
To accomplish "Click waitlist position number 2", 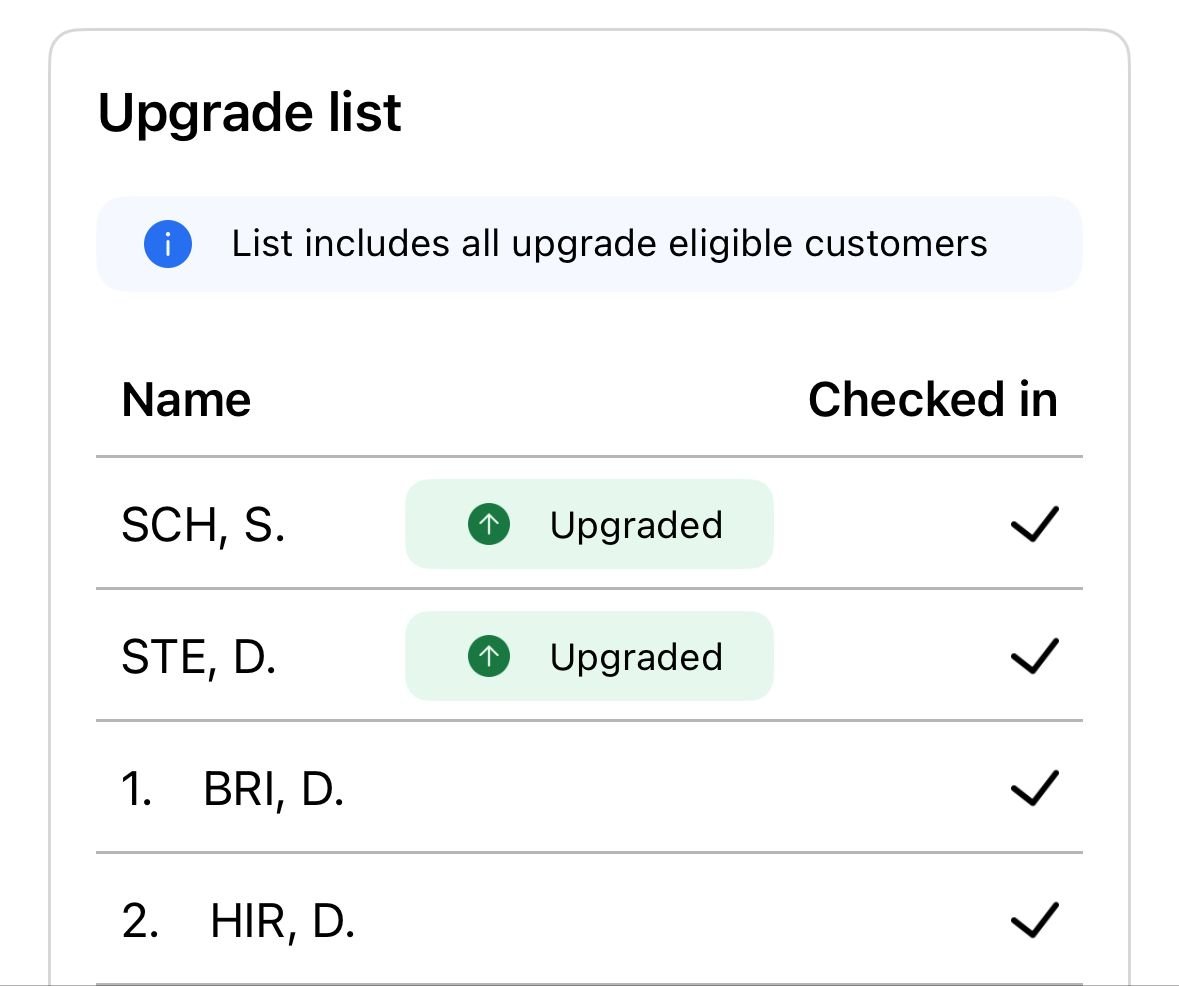I will (x=140, y=922).
